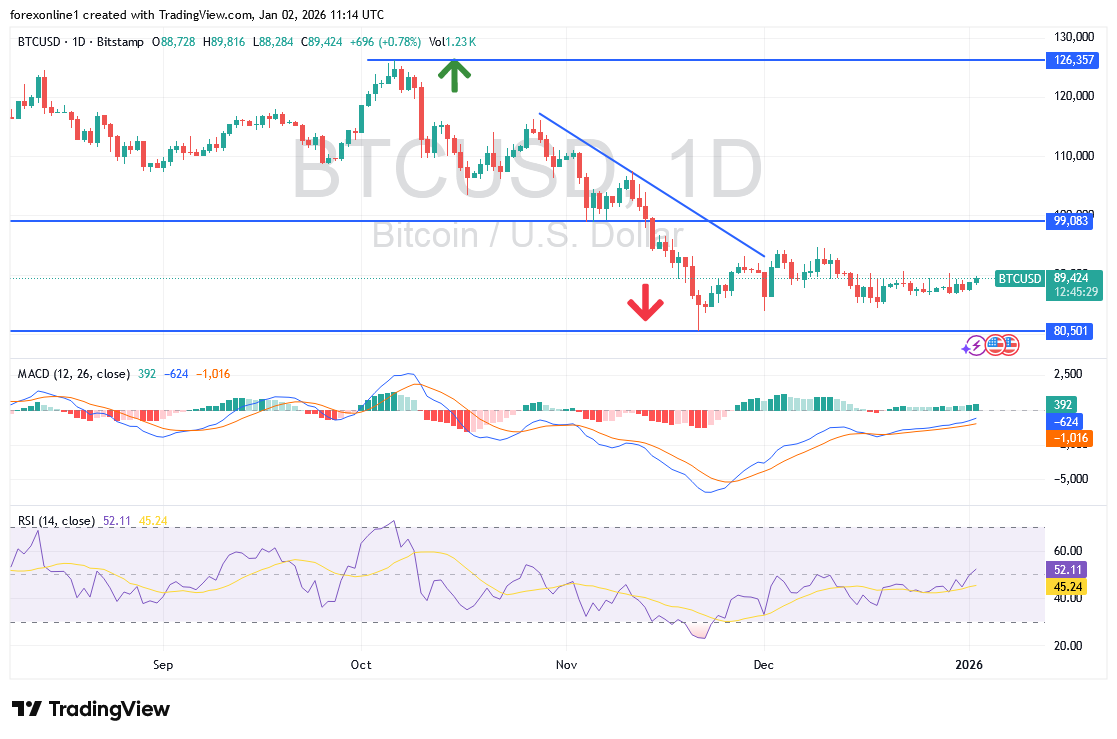Click the 2026 label on the time axis
This screenshot has height=739, width=1117.
pyautogui.click(x=970, y=664)
